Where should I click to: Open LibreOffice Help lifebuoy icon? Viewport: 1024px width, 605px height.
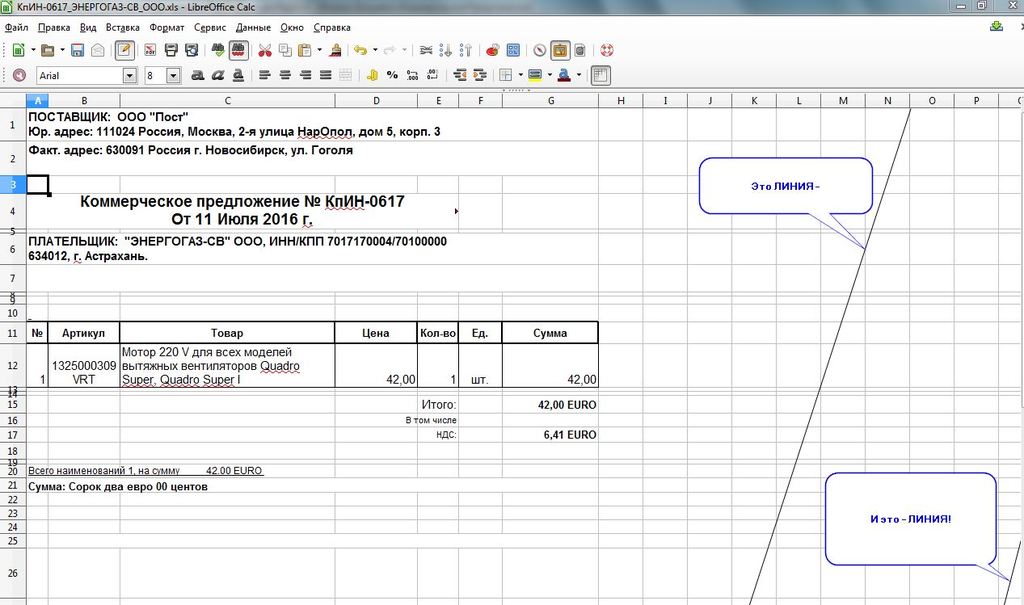tap(607, 50)
